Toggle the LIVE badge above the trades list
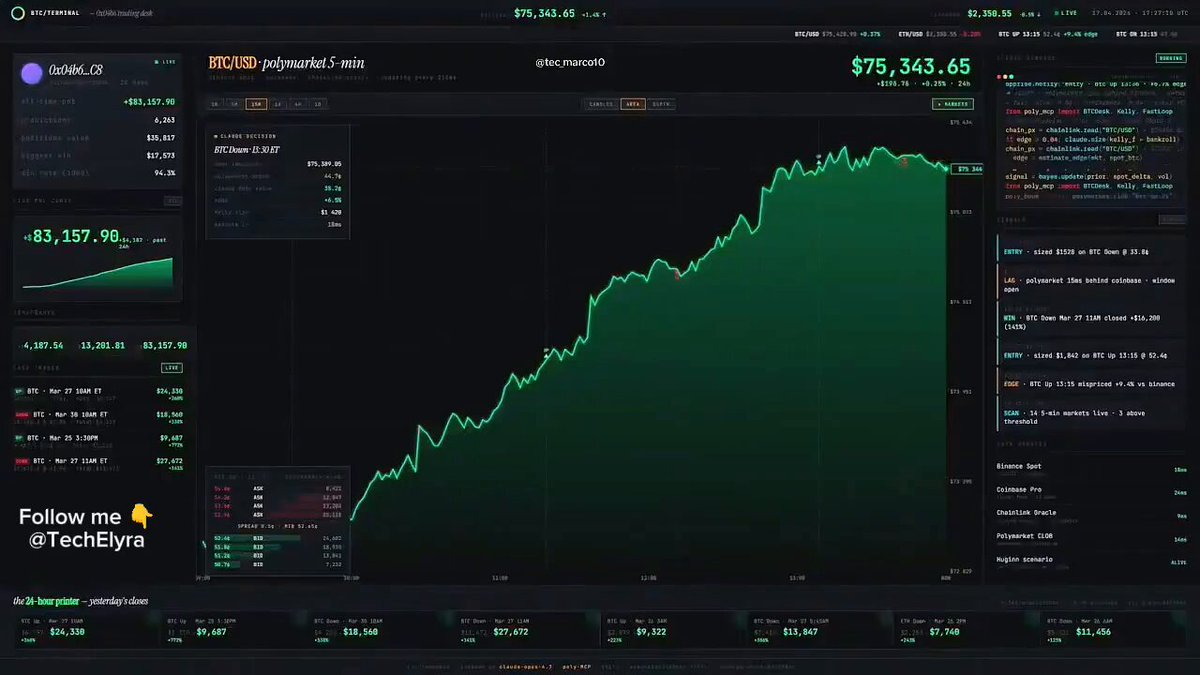 [171, 368]
